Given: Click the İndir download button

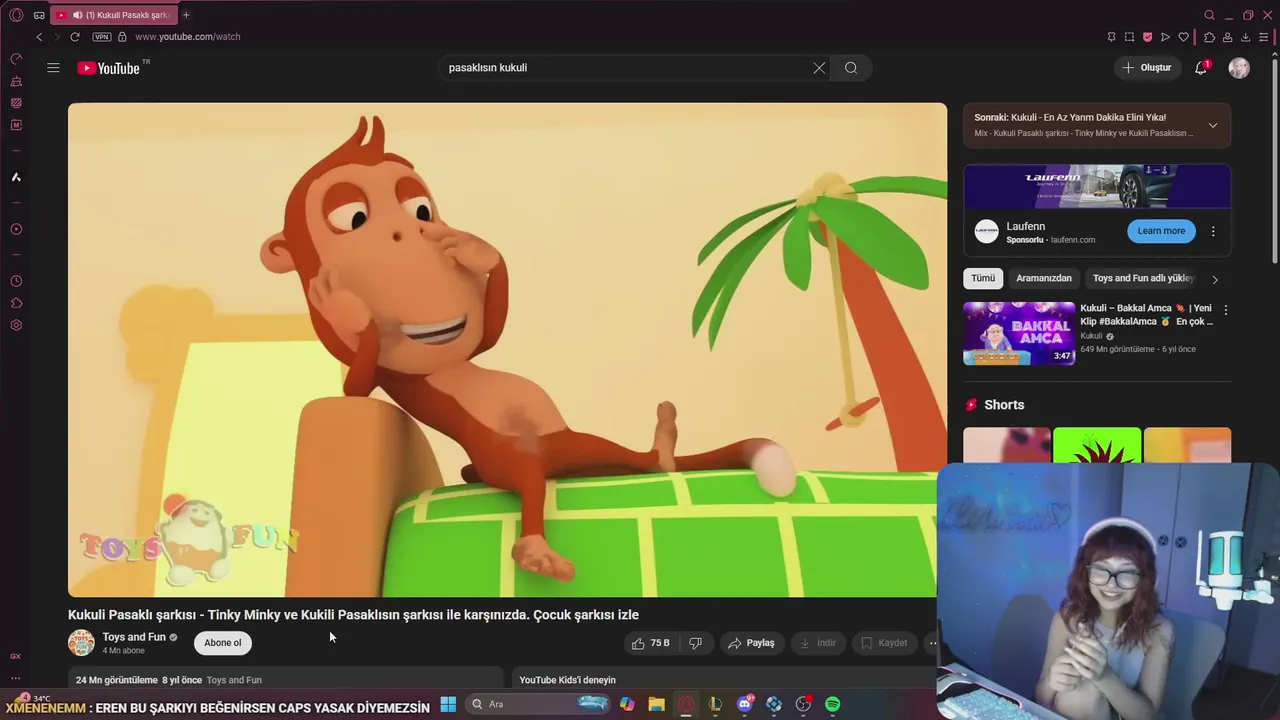Looking at the screenshot, I should [x=817, y=643].
